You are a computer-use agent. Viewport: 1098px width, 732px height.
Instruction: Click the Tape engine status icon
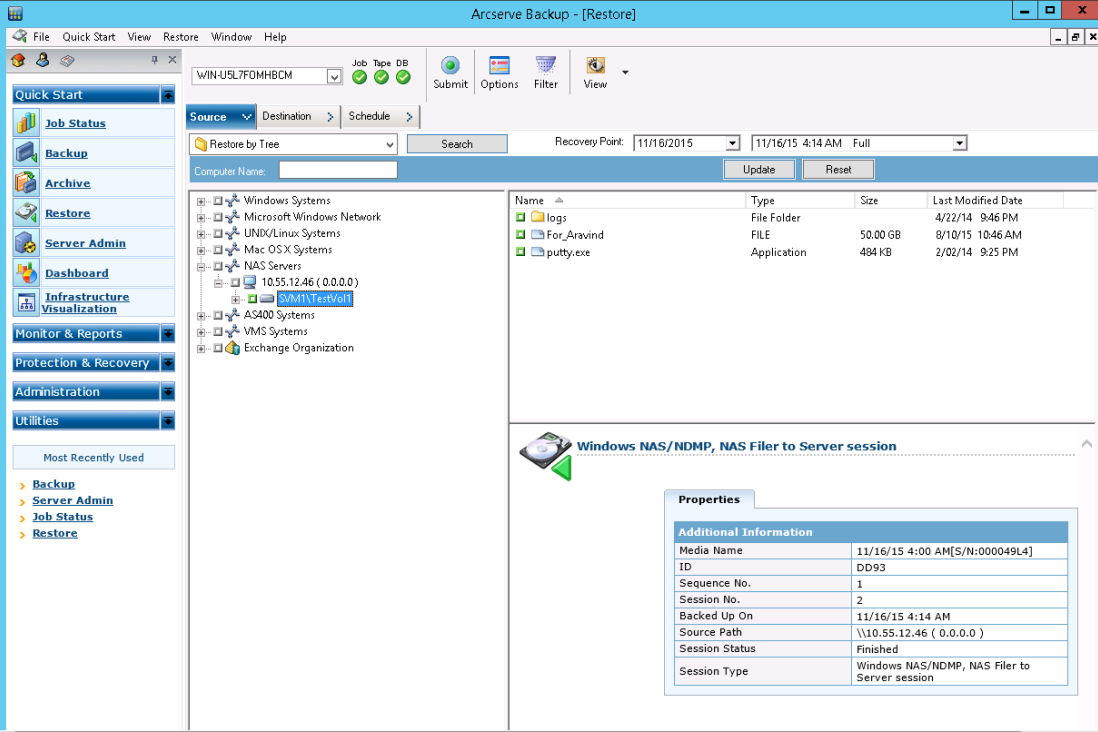382,77
